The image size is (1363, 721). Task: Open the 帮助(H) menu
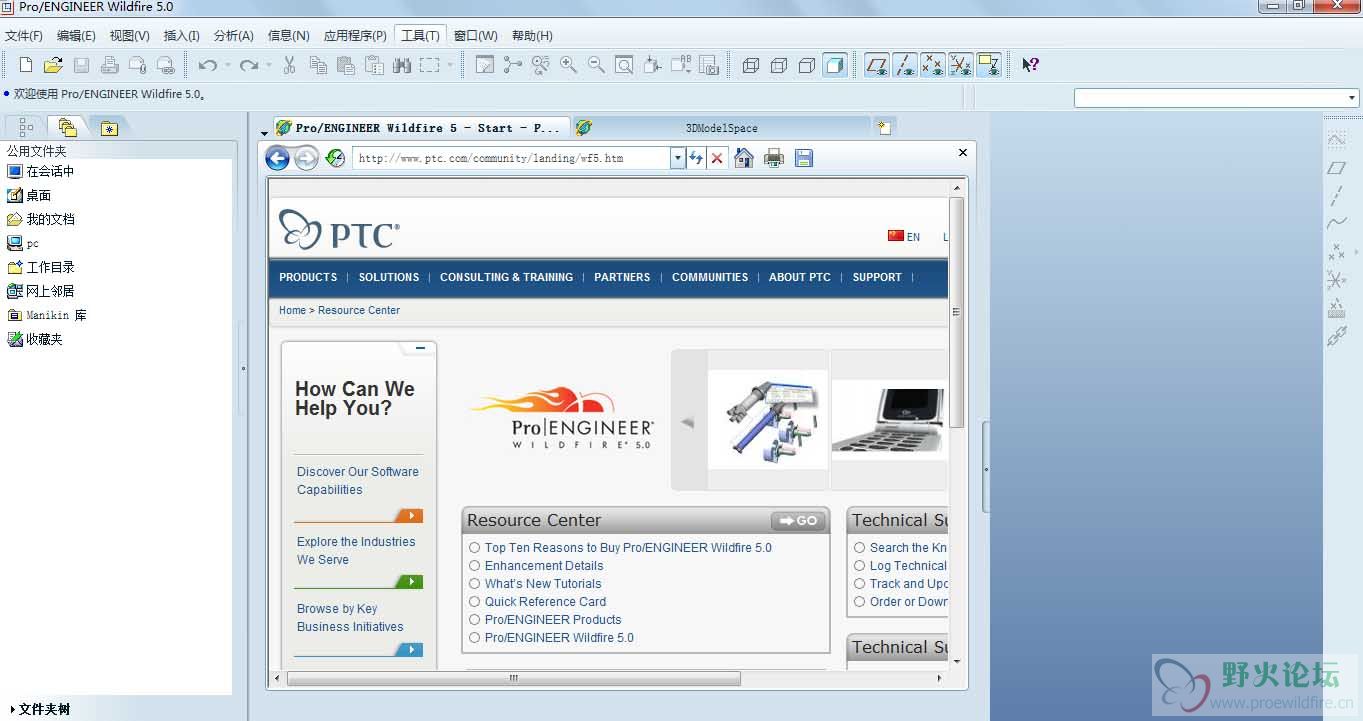point(532,36)
